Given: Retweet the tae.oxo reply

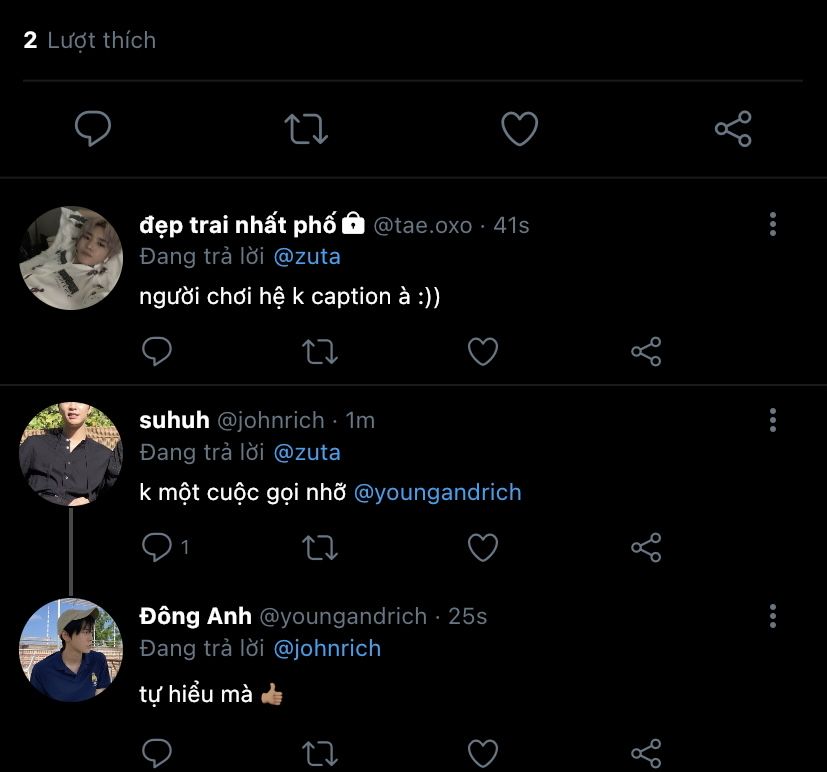Looking at the screenshot, I should 320,351.
